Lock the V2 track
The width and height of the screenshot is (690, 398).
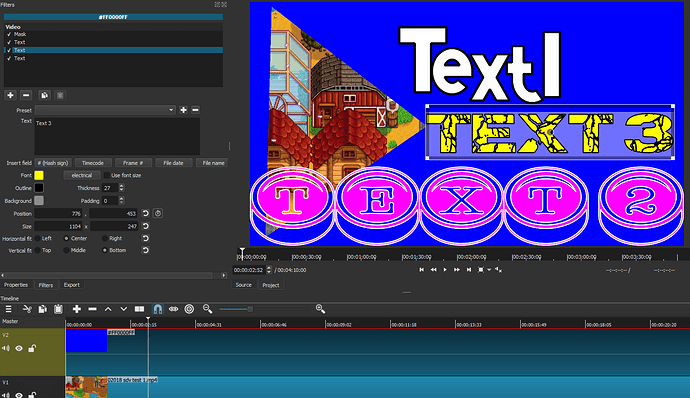tap(32, 348)
